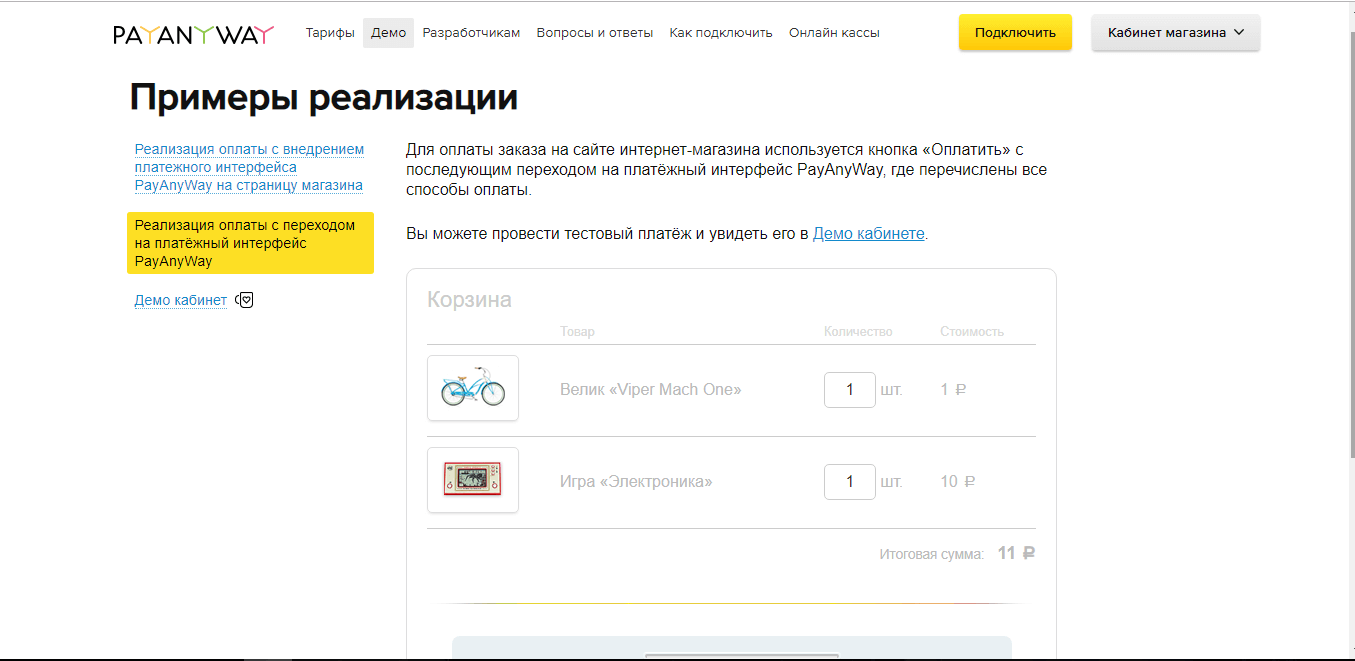Click the Игра «Электроника» product name

point(636,482)
